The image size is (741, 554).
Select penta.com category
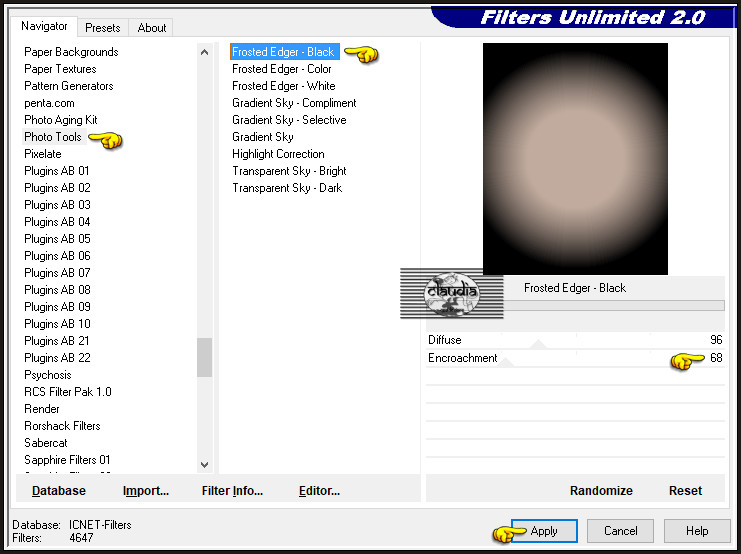[x=49, y=103]
